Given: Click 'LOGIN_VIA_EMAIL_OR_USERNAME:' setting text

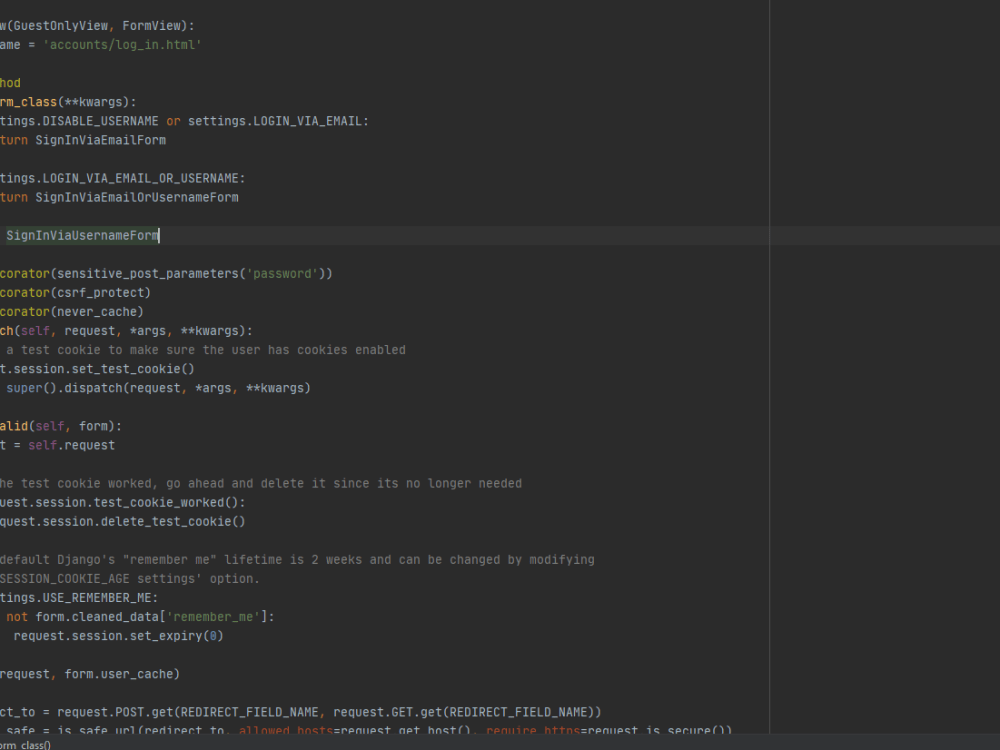Looking at the screenshot, I should pos(144,179).
